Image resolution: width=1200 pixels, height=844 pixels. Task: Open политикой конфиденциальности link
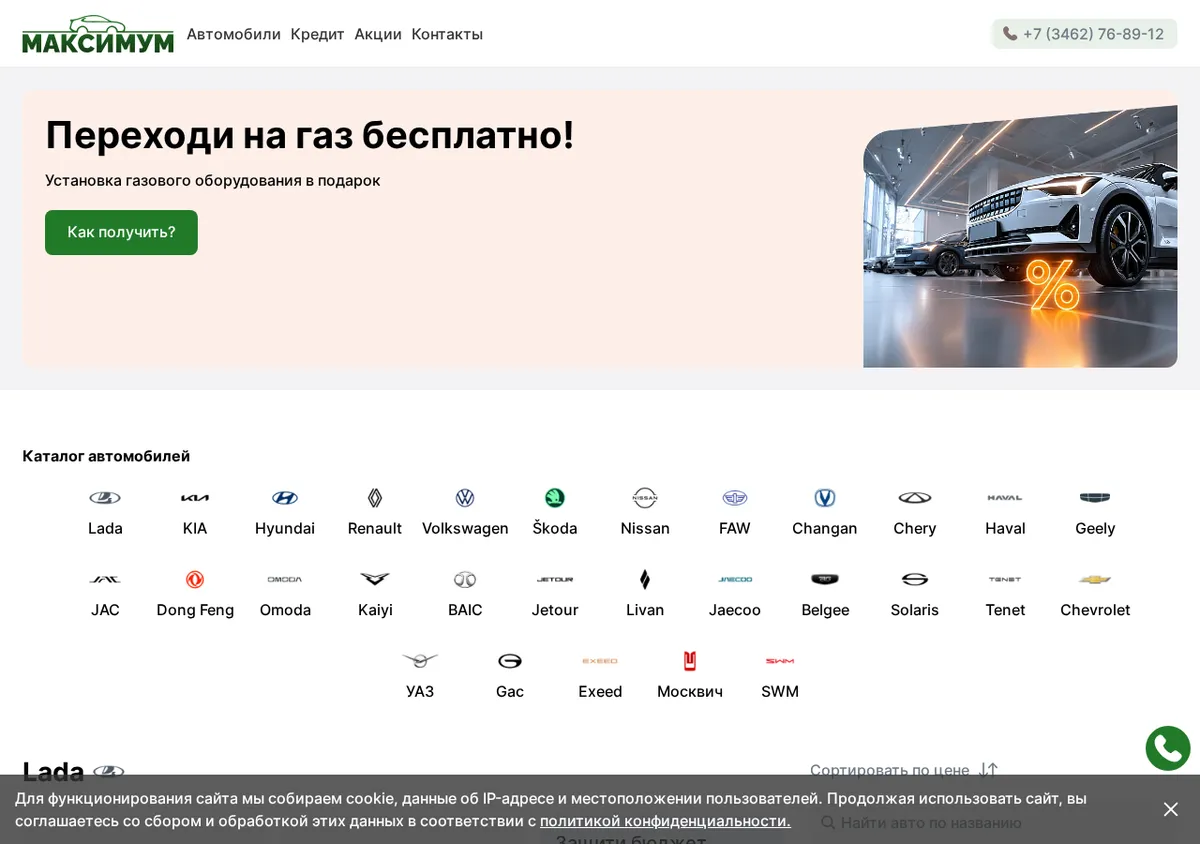665,821
